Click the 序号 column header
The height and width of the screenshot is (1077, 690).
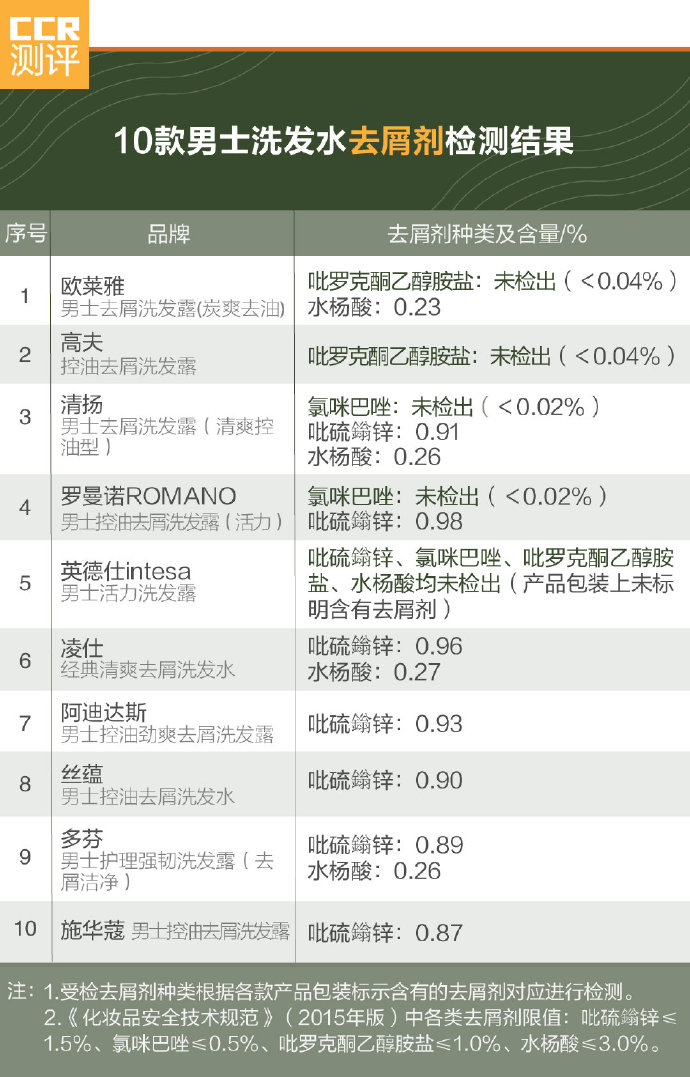(x=25, y=234)
